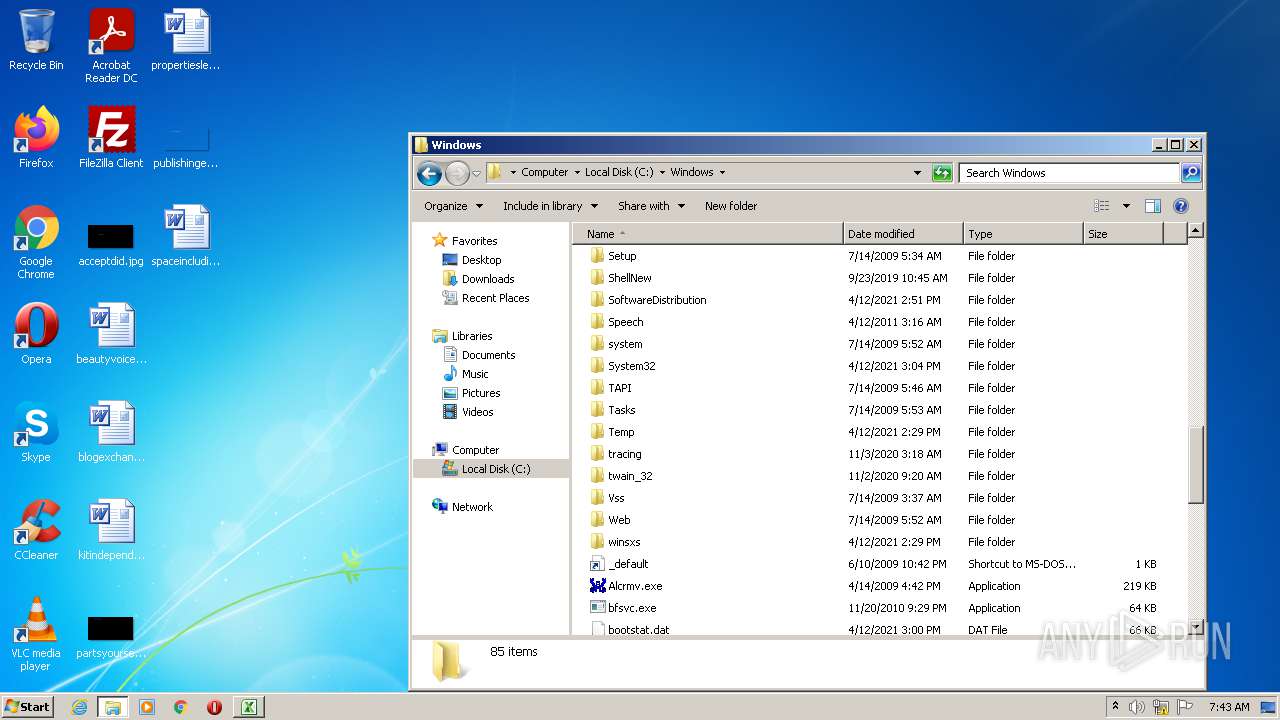Toggle the preview pane icon

[x=1153, y=206]
